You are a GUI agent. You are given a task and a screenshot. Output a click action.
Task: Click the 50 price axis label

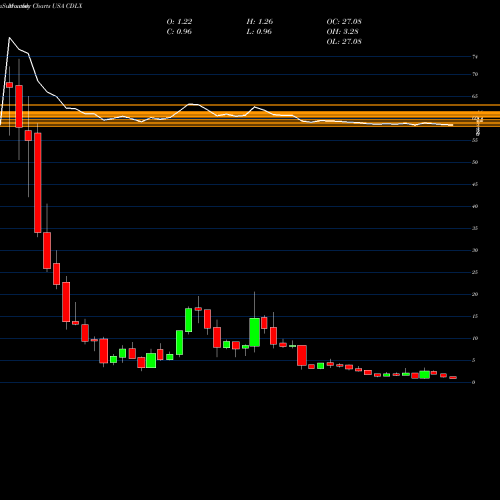tap(475, 162)
